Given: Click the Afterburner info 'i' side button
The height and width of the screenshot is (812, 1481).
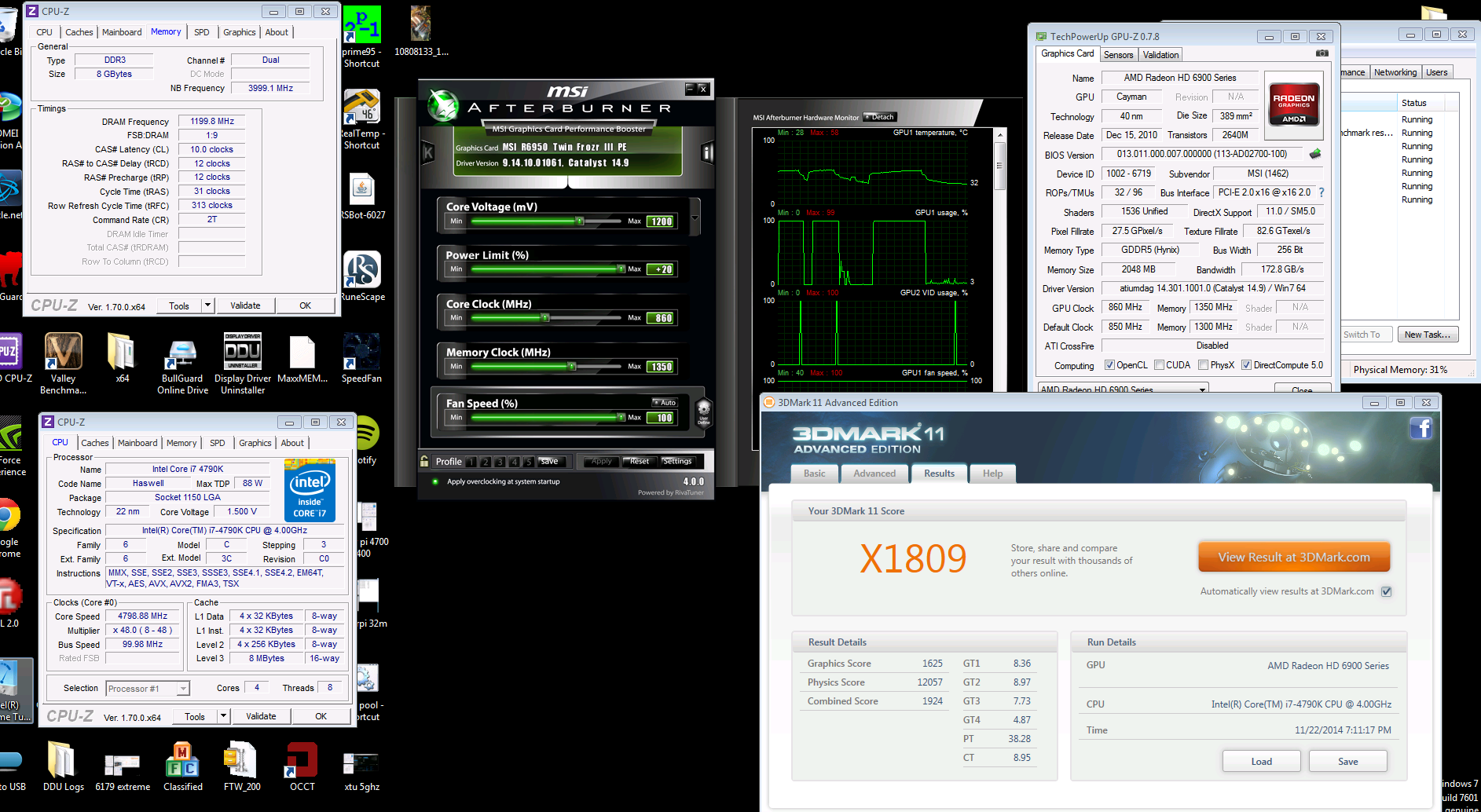Looking at the screenshot, I should tap(707, 152).
